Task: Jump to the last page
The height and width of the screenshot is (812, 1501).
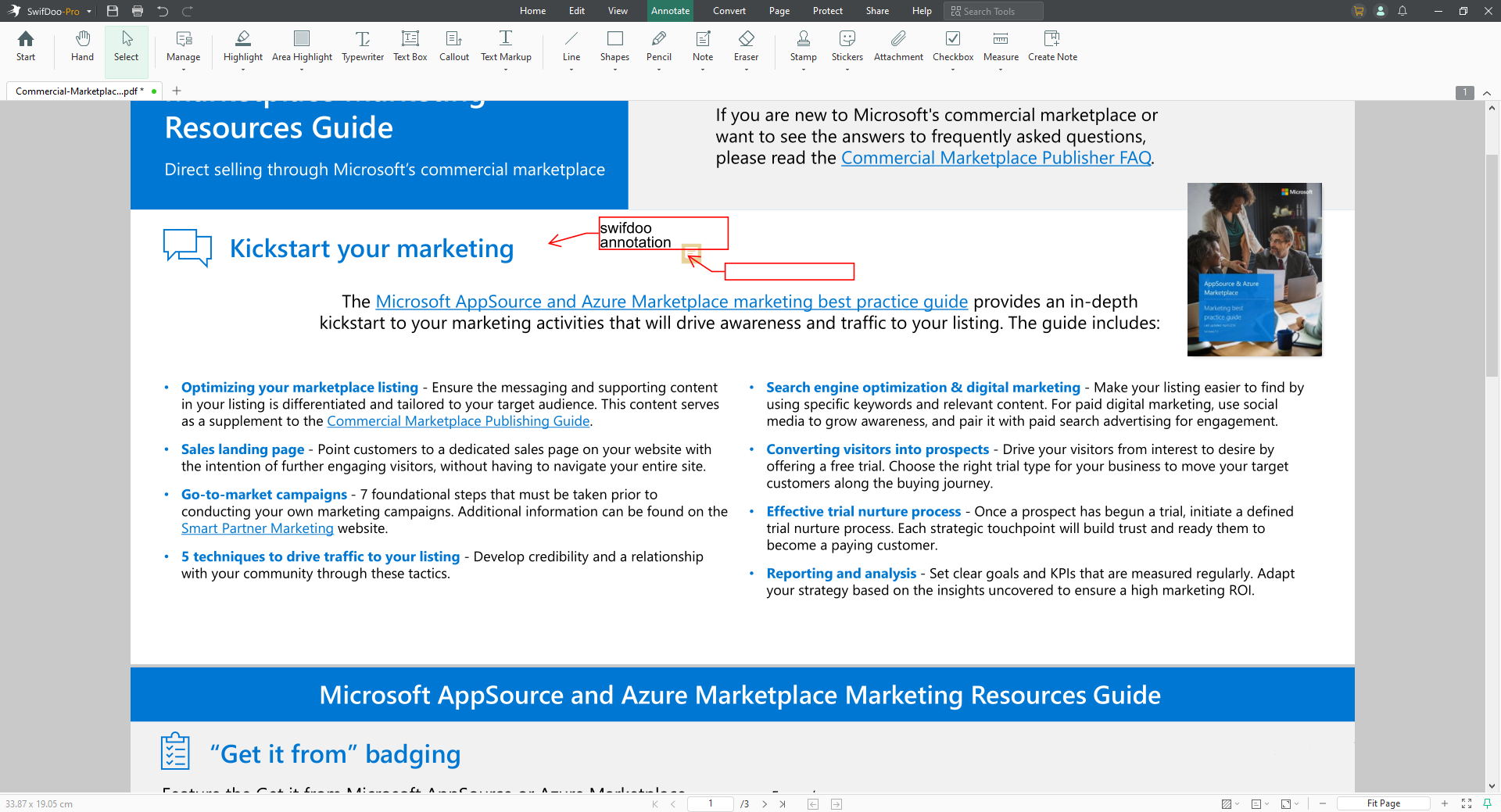Action: coord(783,803)
